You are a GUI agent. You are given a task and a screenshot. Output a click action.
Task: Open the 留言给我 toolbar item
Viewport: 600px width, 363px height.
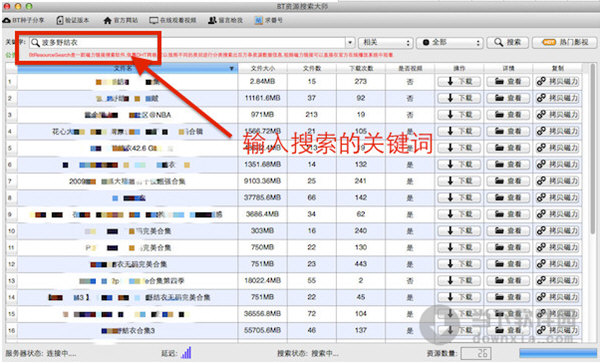tap(225, 20)
